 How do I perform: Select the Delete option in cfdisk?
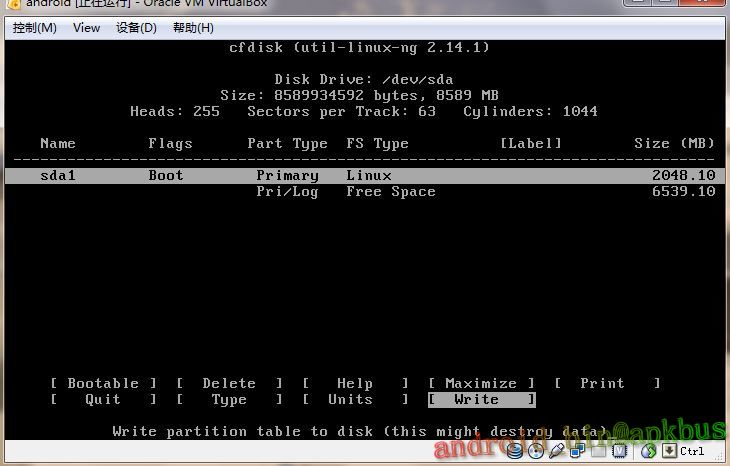229,383
